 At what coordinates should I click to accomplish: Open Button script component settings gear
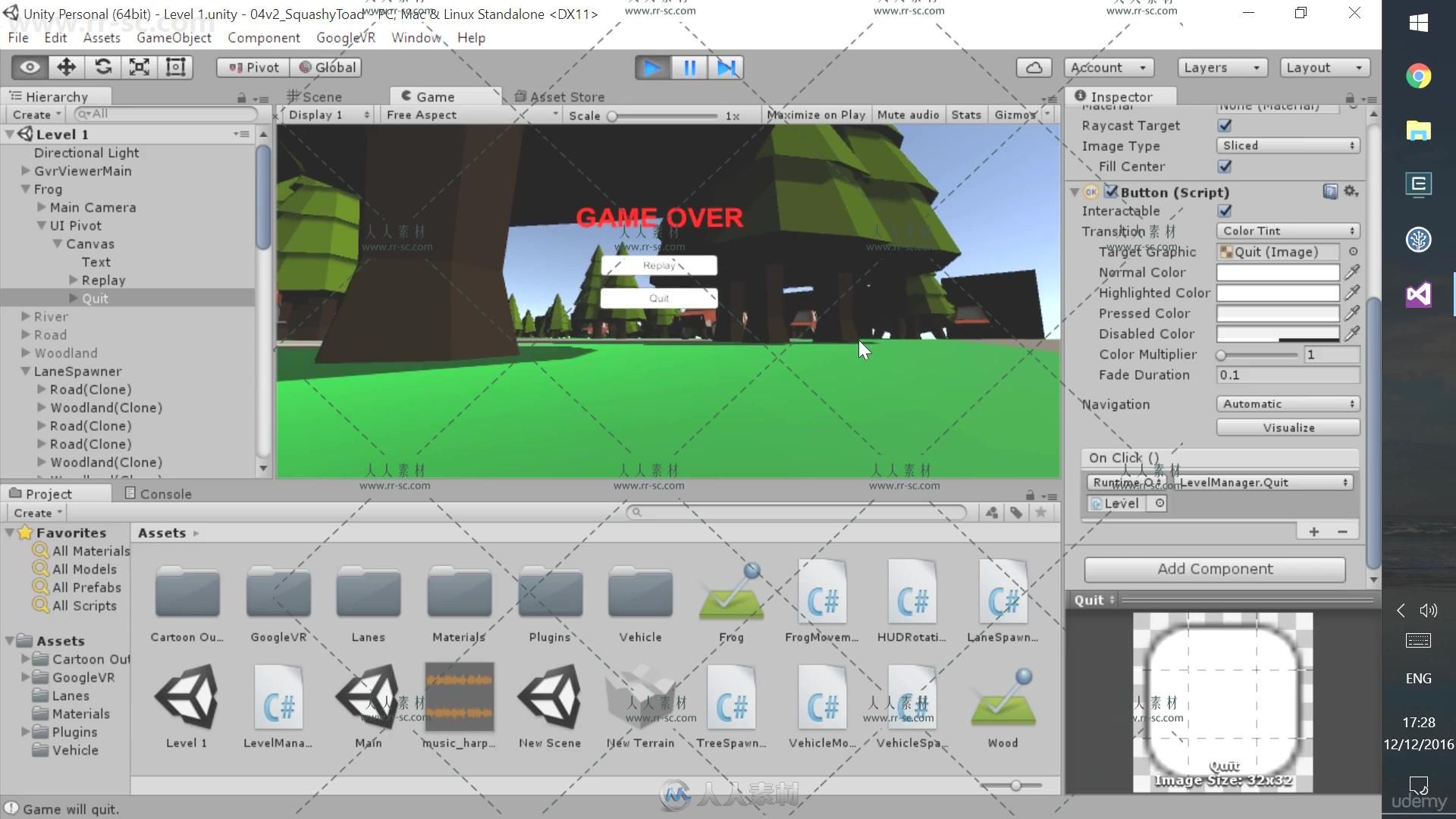click(x=1351, y=192)
